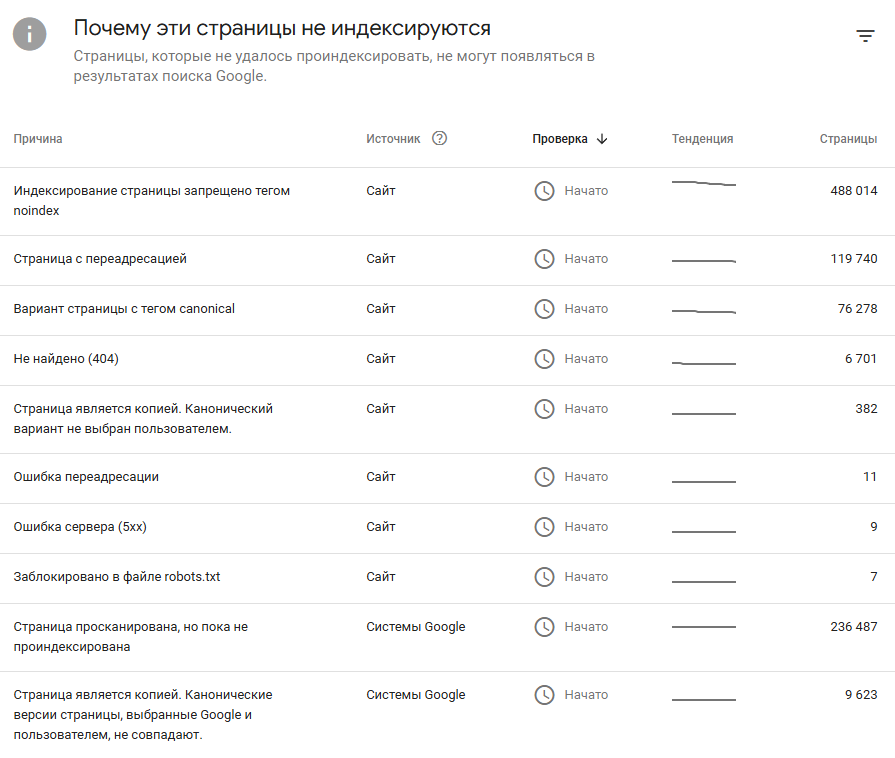Sort table by Проверка column header
The height and width of the screenshot is (758, 895).
tap(560, 139)
